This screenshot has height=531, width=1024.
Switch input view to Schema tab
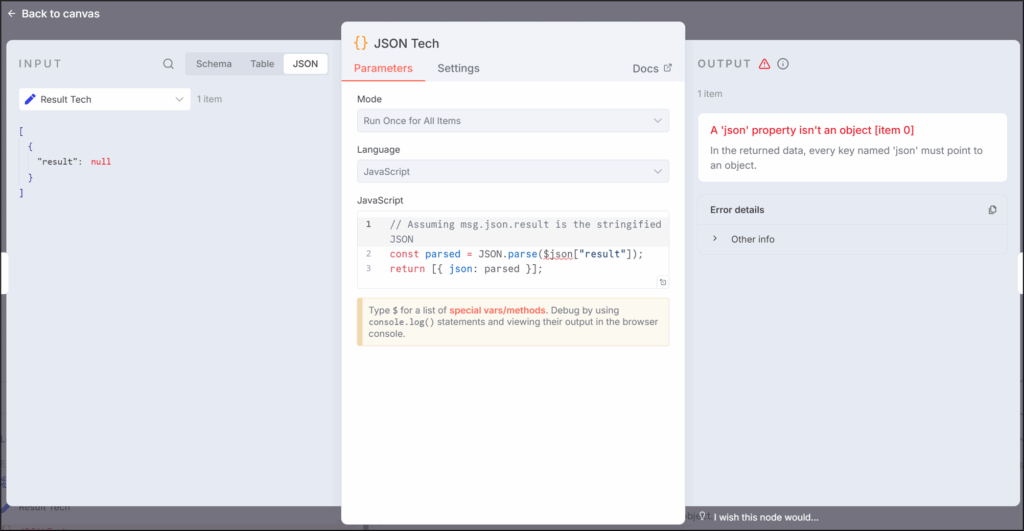pos(214,64)
